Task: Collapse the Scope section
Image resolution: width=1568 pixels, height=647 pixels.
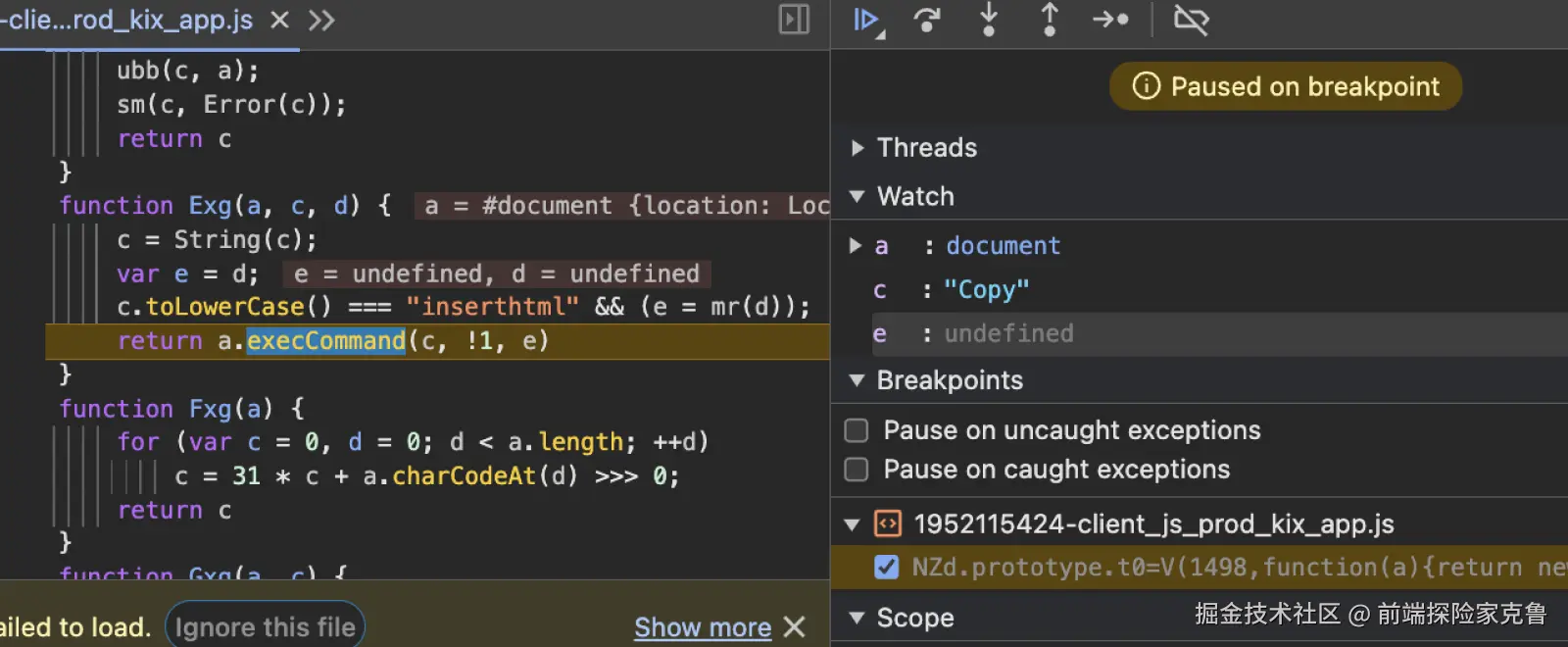Action: point(857,618)
